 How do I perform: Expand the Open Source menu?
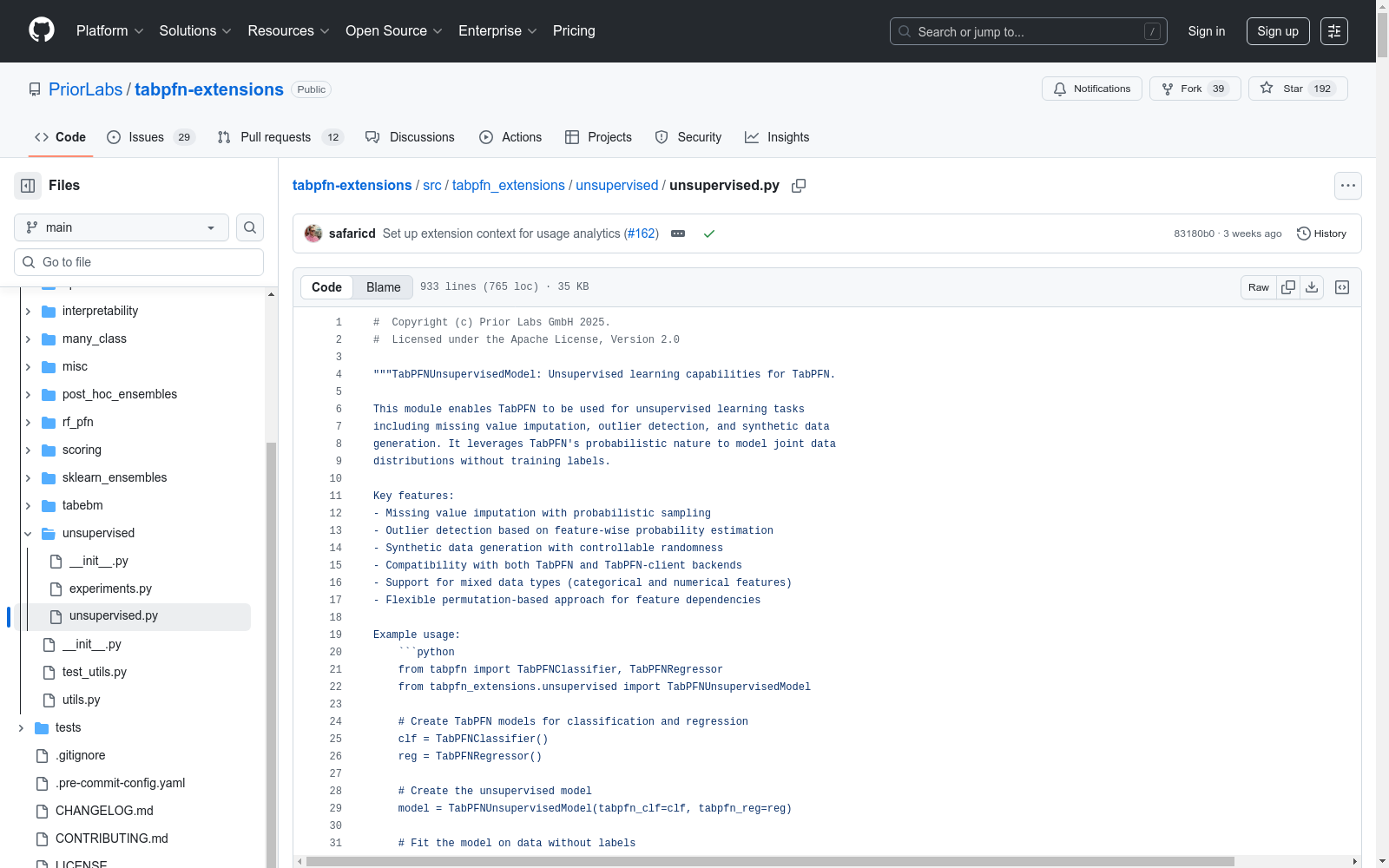(x=394, y=31)
